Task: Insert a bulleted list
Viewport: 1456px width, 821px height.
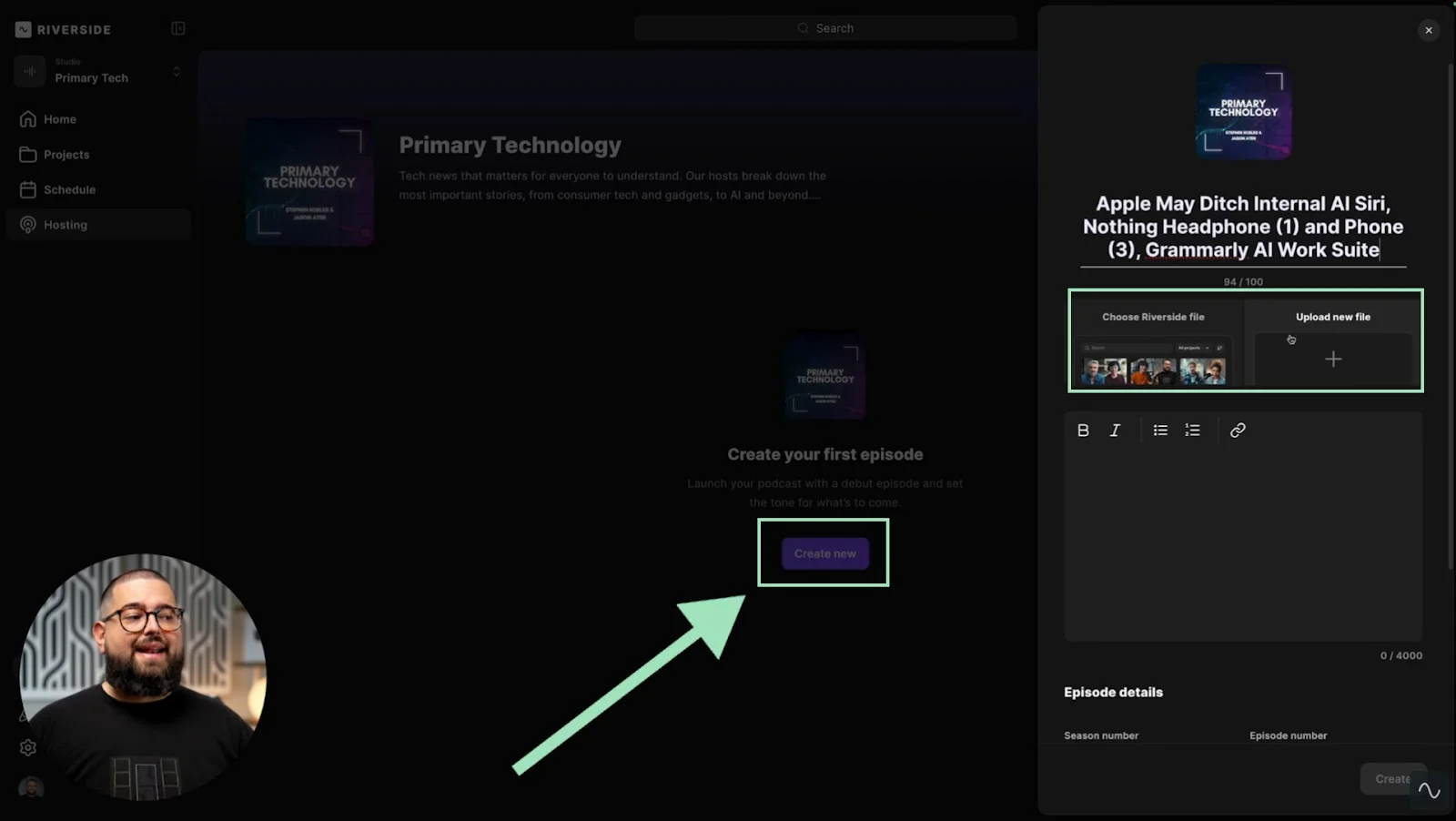Action: 1160,431
